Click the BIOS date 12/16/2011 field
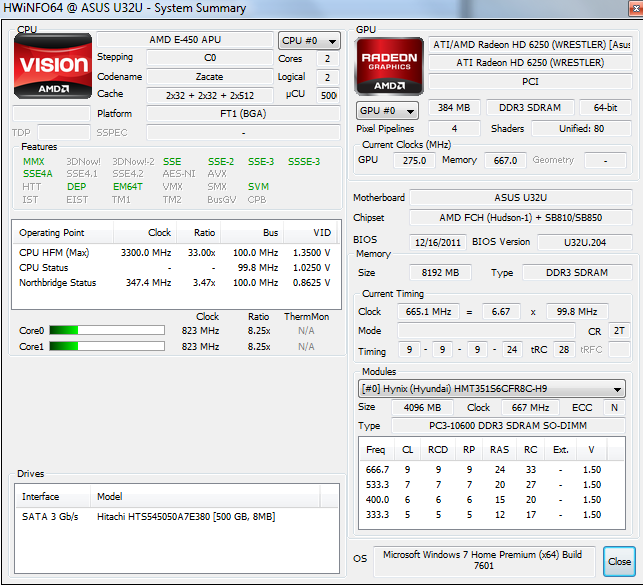The width and height of the screenshot is (643, 585). pyautogui.click(x=438, y=242)
